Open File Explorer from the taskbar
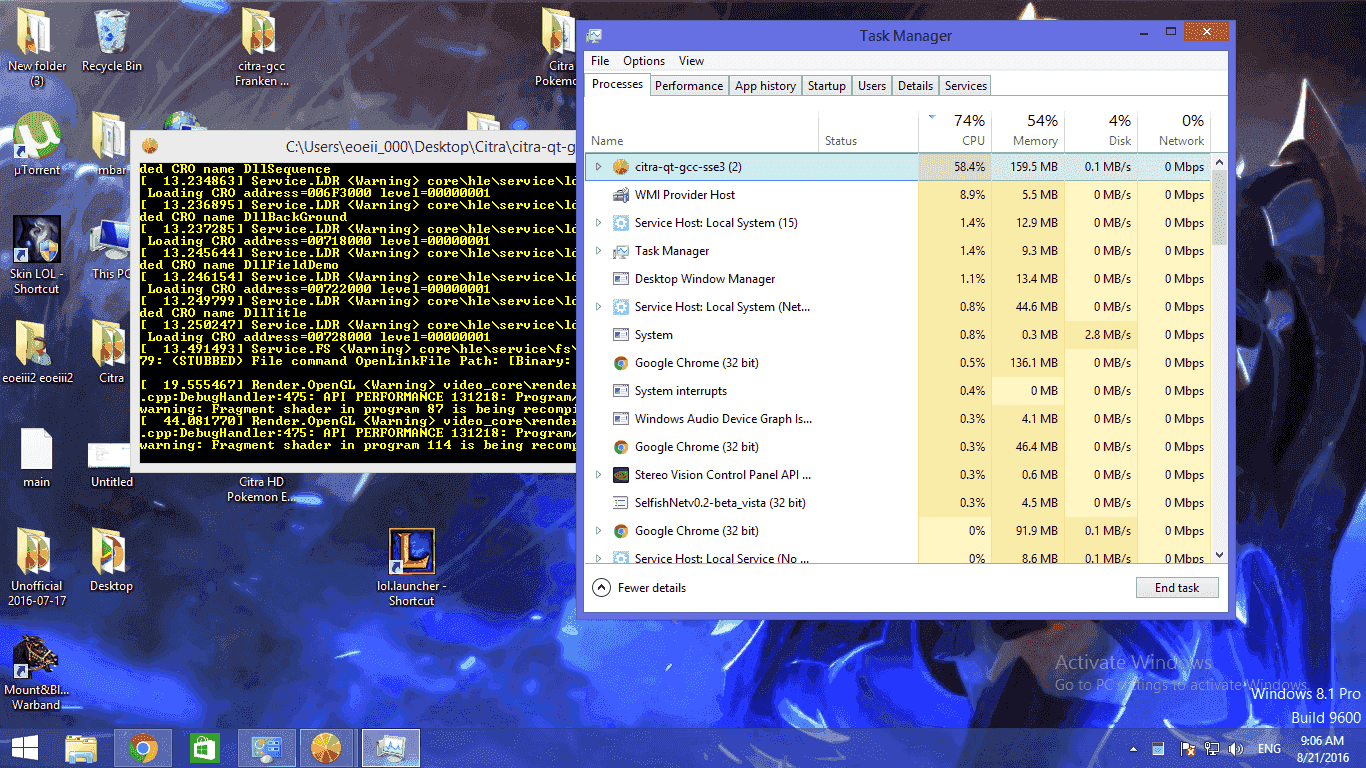This screenshot has width=1366, height=768. point(82,748)
